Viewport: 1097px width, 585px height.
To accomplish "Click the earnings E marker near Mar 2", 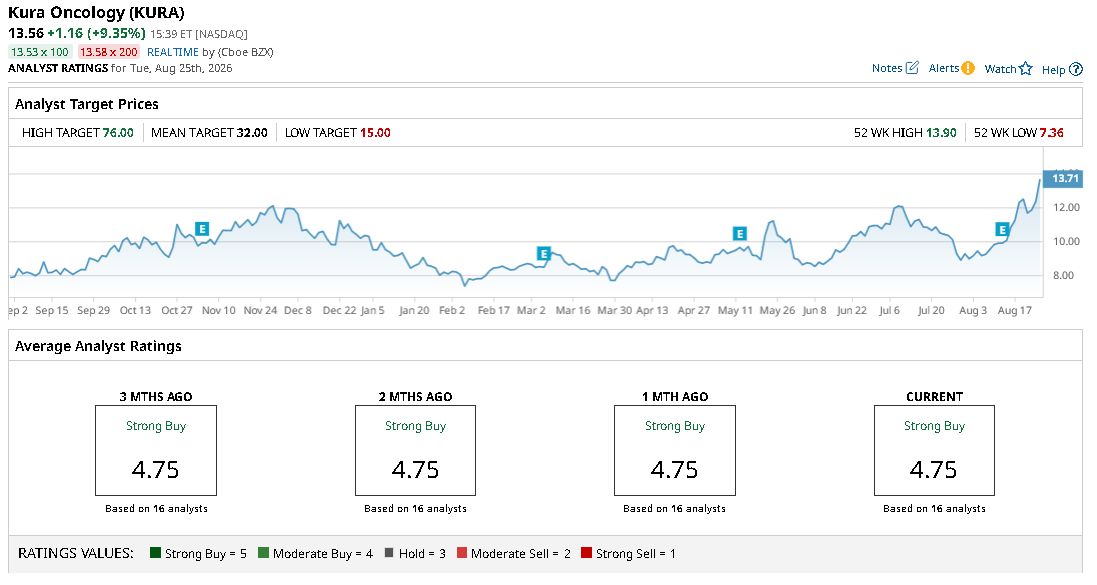I will [x=544, y=253].
